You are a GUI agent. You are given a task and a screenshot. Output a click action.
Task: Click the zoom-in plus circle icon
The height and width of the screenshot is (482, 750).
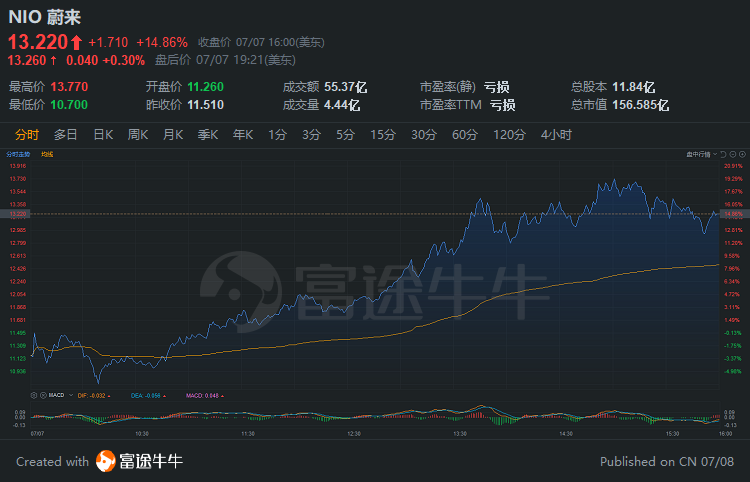[742, 154]
